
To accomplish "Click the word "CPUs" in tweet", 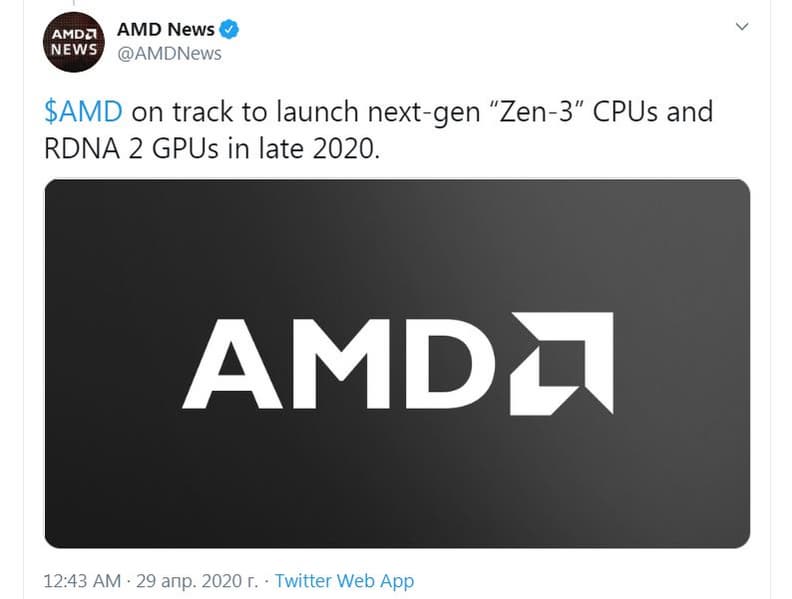I will coord(624,110).
